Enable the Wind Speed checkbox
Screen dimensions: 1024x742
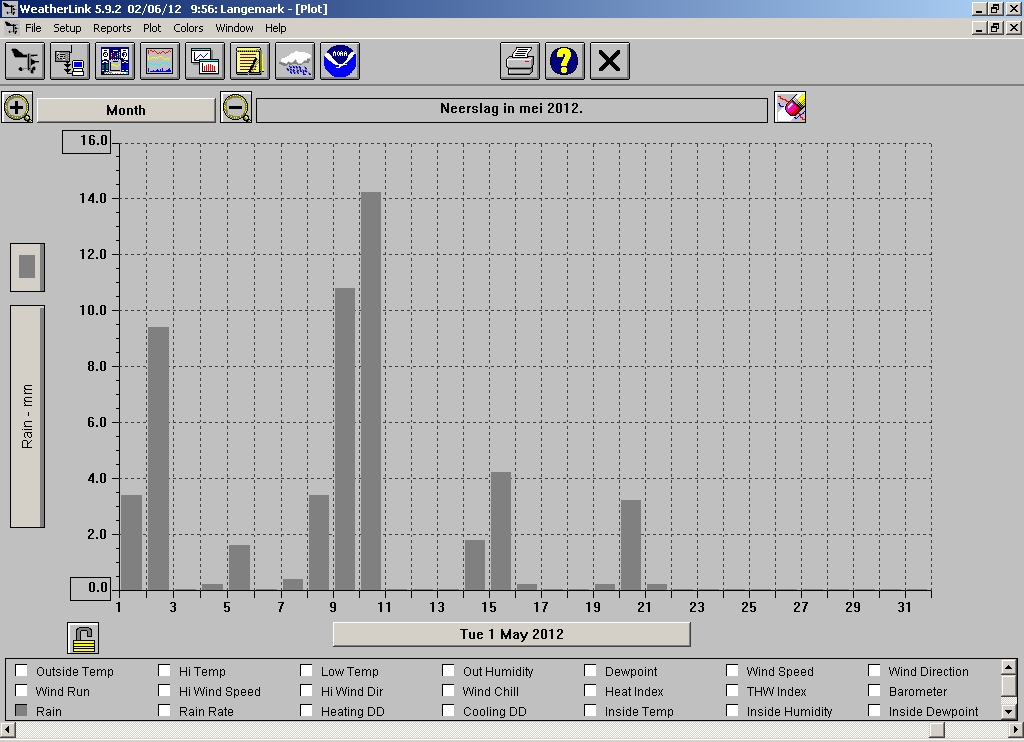click(733, 671)
